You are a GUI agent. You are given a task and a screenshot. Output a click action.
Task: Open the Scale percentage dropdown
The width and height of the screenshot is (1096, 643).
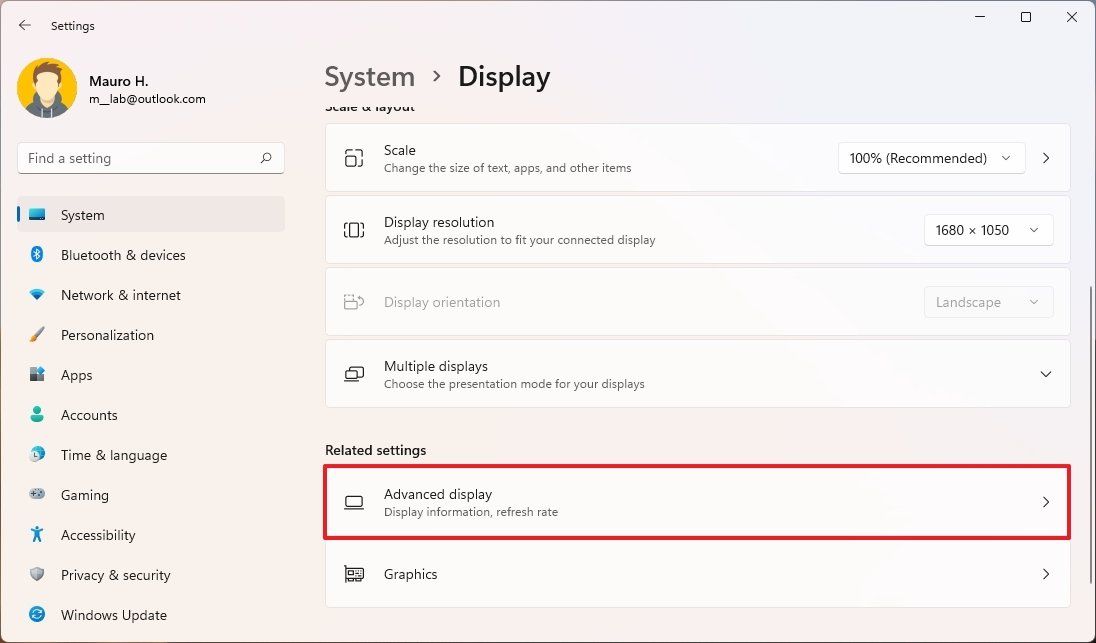pos(930,158)
